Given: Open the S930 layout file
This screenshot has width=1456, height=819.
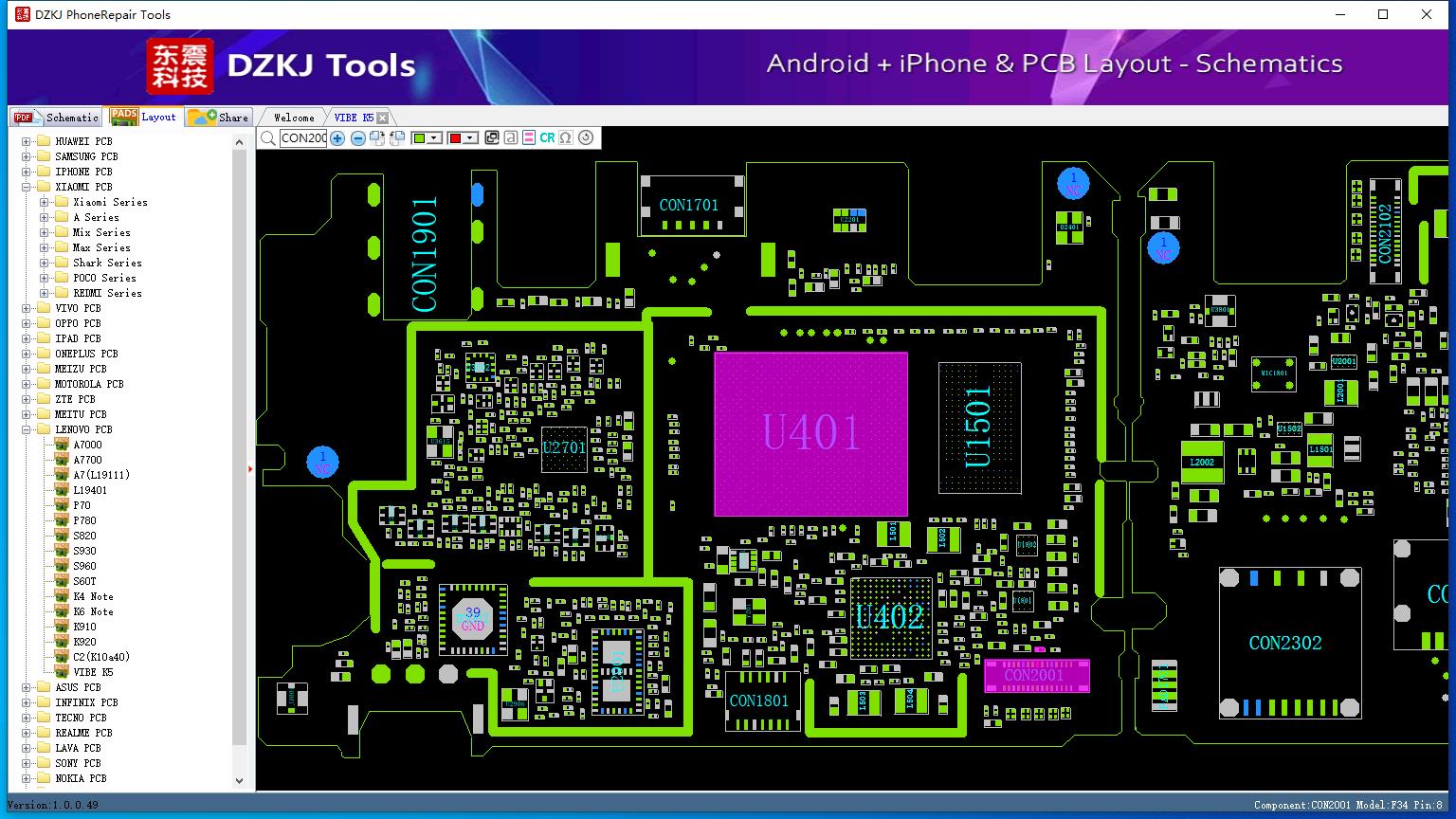Looking at the screenshot, I should [x=84, y=551].
